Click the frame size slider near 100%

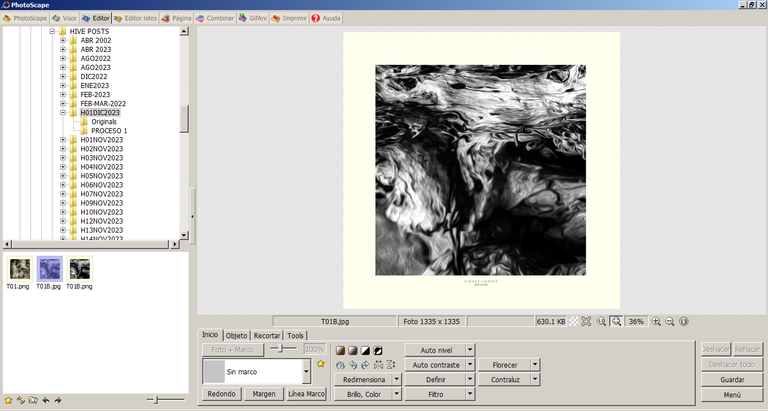click(x=284, y=349)
